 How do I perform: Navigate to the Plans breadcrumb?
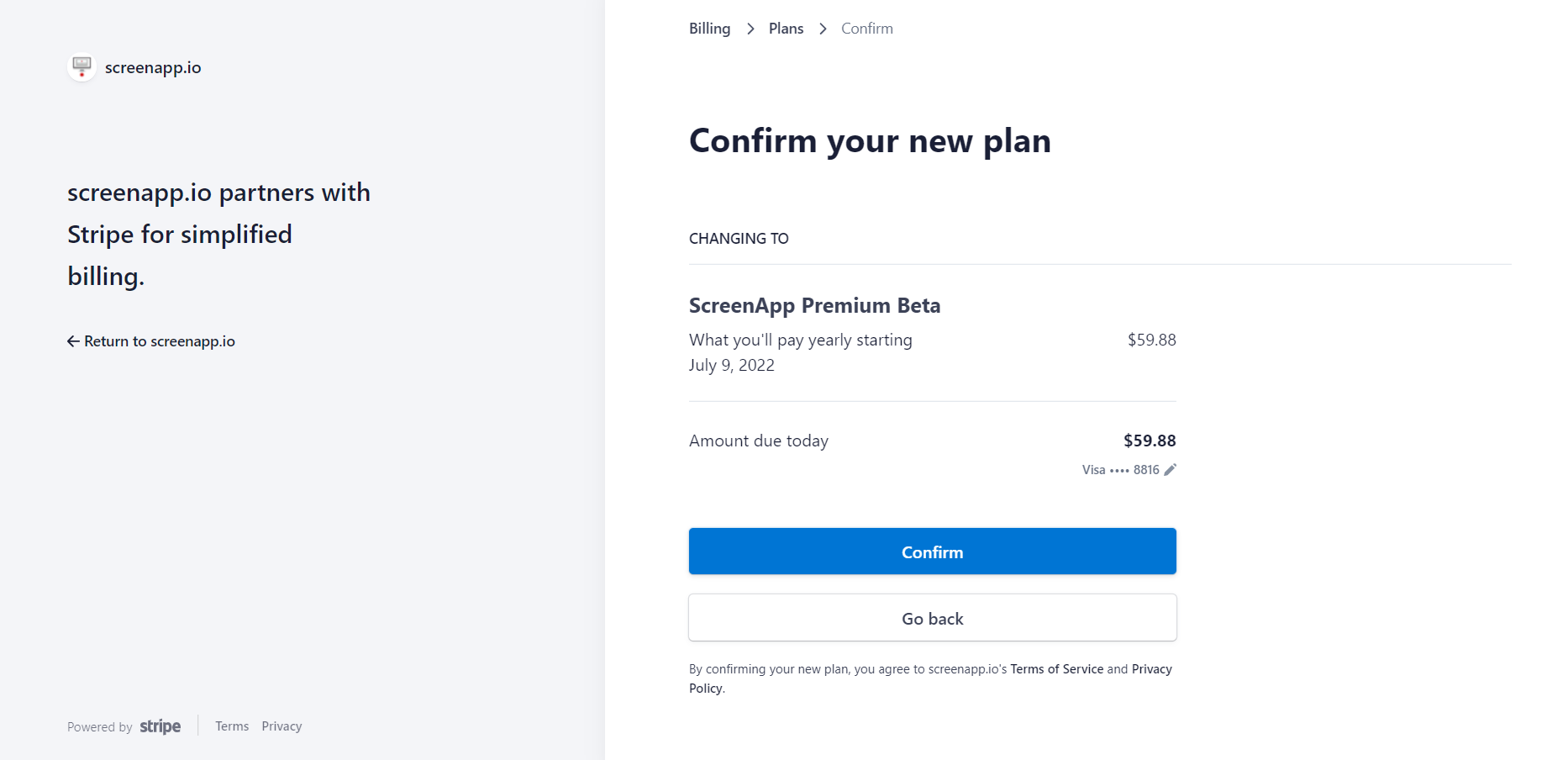pos(786,29)
